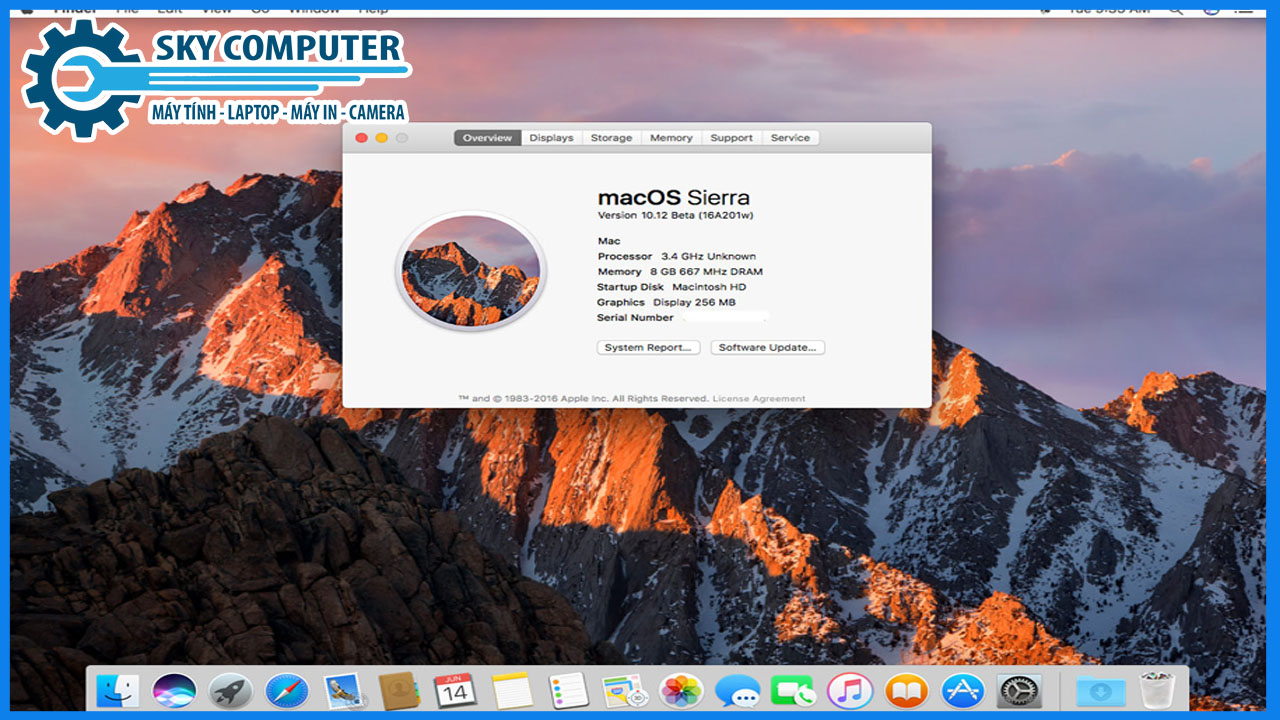
Task: Go to the Support tab
Action: coord(731,138)
